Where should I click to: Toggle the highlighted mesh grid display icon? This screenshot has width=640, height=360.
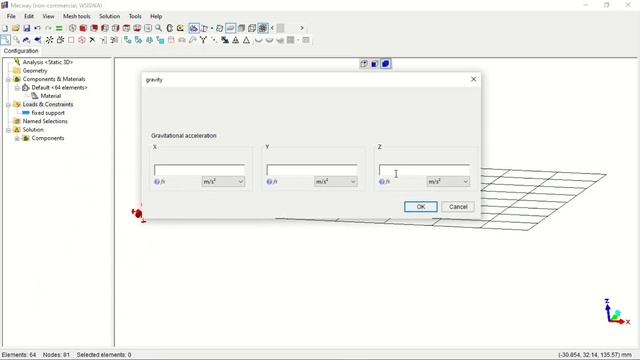tap(263, 28)
